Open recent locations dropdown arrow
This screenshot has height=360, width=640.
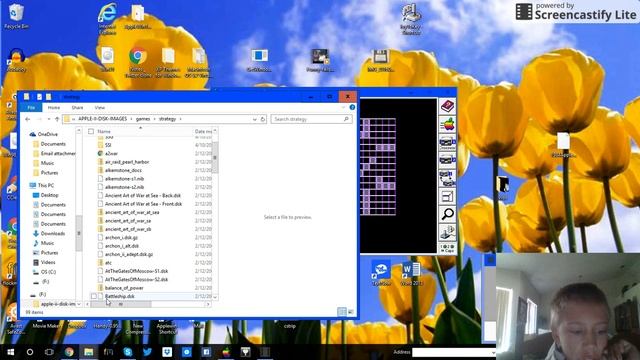[x=49, y=119]
